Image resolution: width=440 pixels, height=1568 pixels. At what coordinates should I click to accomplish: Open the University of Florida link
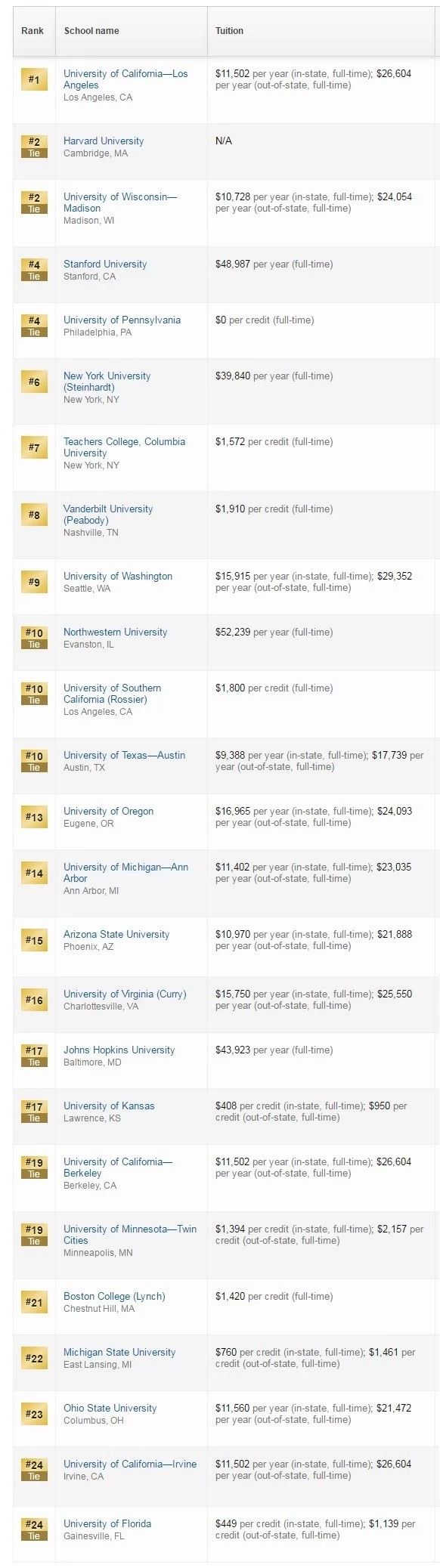point(107,1523)
